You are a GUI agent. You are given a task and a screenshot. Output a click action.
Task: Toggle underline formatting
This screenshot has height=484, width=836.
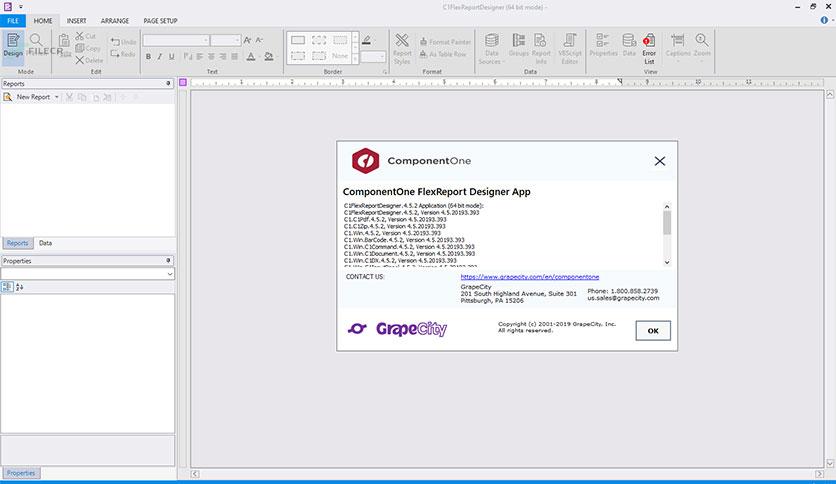click(x=171, y=57)
